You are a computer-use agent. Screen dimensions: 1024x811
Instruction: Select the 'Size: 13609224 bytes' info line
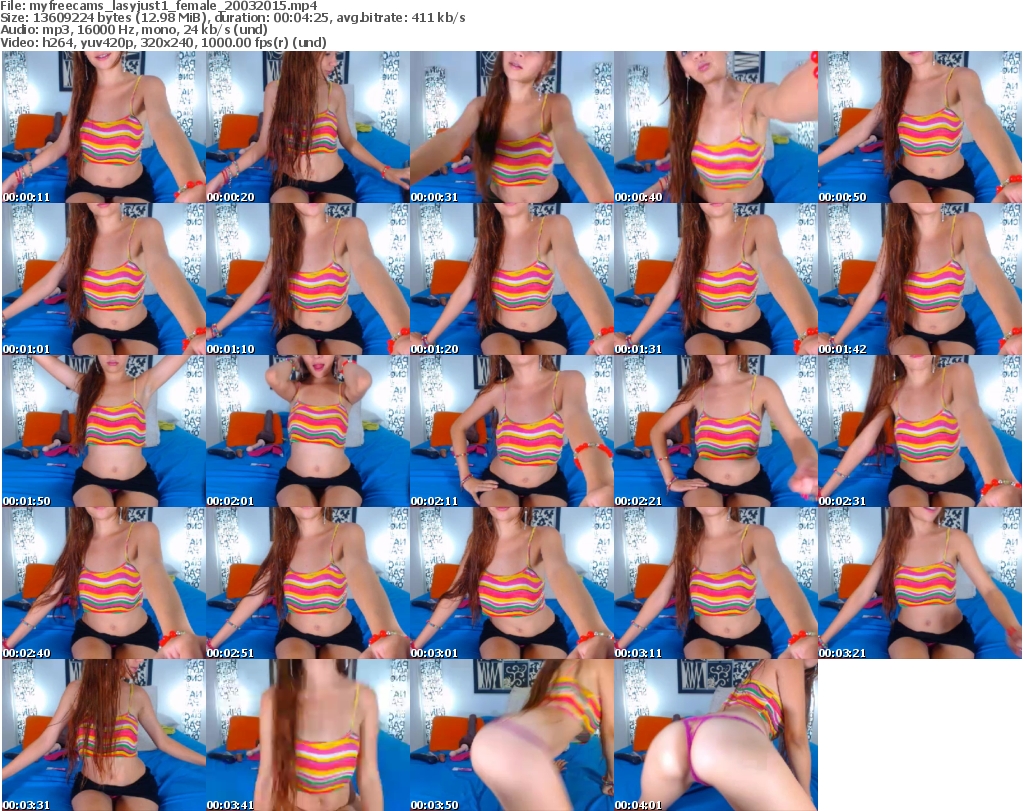point(232,18)
